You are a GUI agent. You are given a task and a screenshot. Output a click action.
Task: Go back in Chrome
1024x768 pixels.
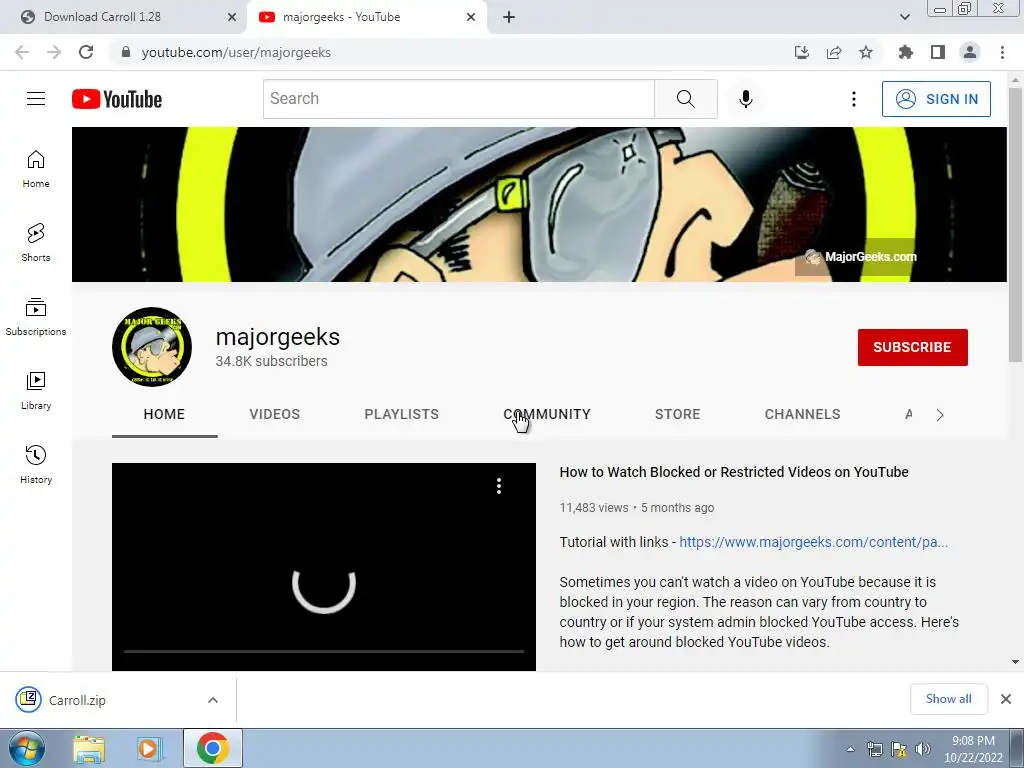(22, 52)
